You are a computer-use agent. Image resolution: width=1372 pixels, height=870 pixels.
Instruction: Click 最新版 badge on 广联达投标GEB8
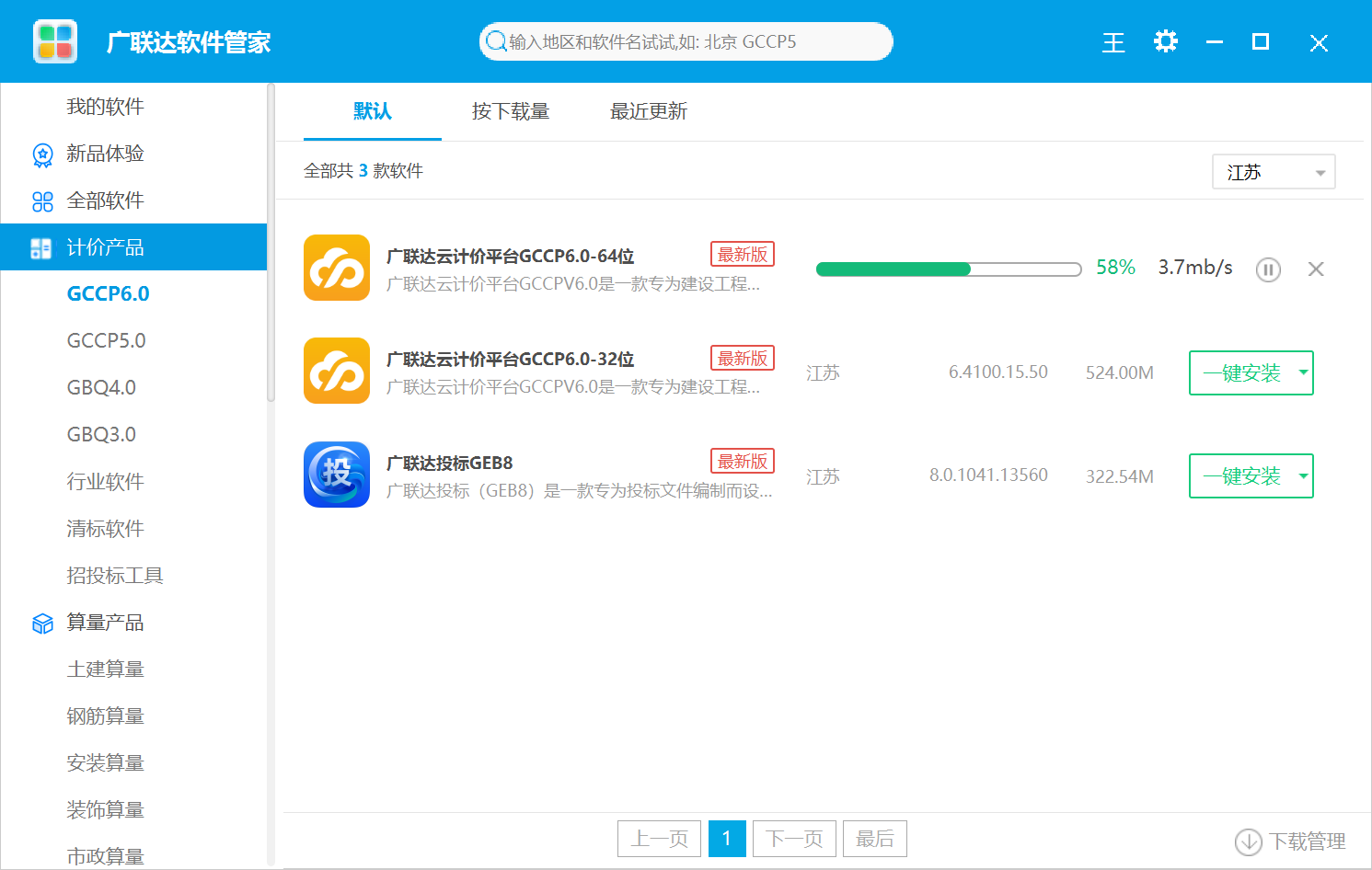743,462
